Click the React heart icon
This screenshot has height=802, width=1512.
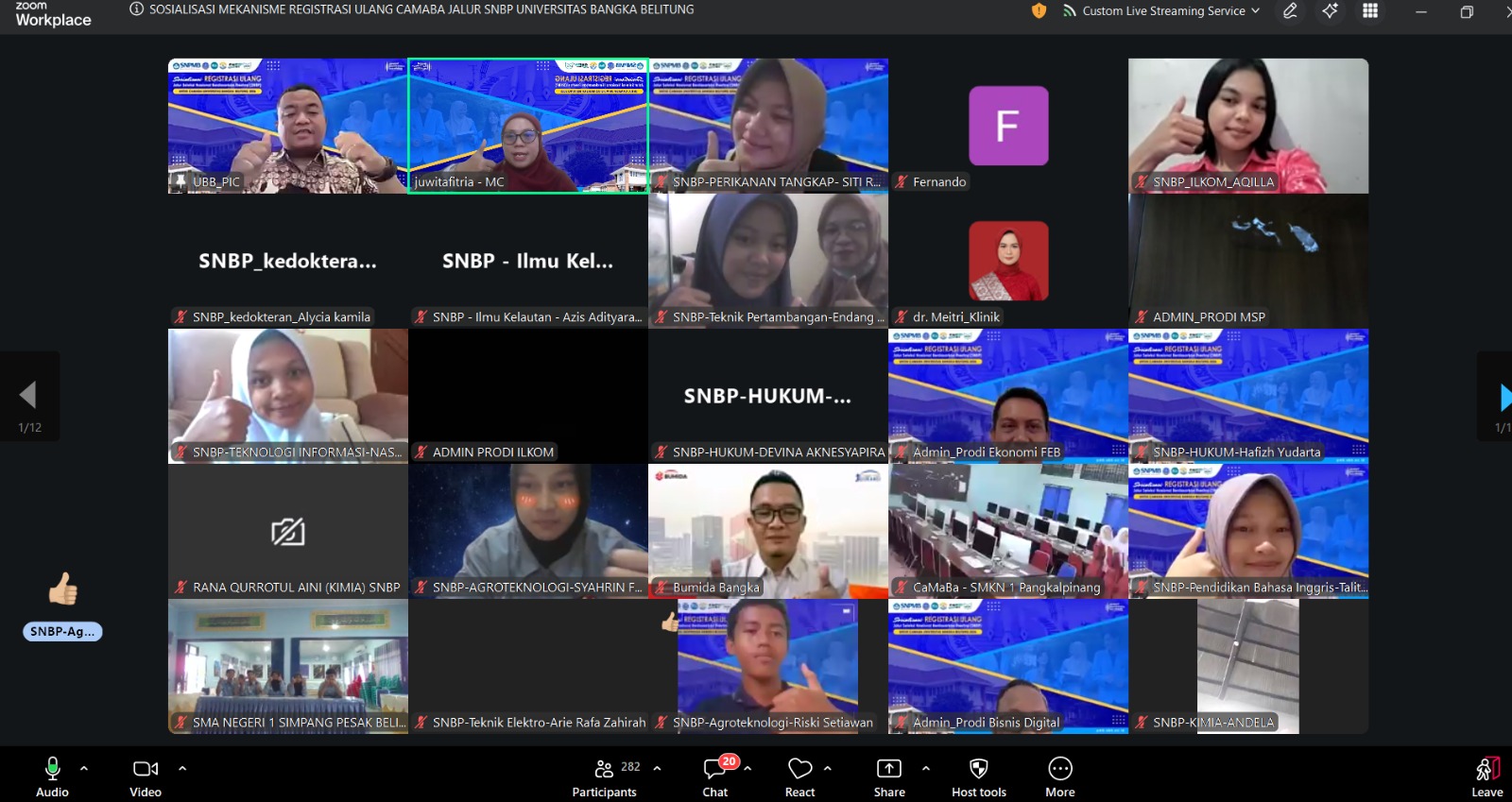(799, 769)
